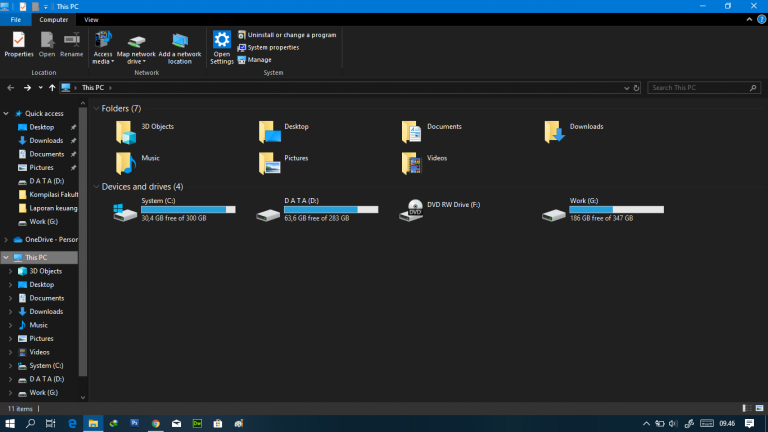Image resolution: width=768 pixels, height=432 pixels.
Task: Select the Documents folder in main pane
Action: click(x=432, y=132)
